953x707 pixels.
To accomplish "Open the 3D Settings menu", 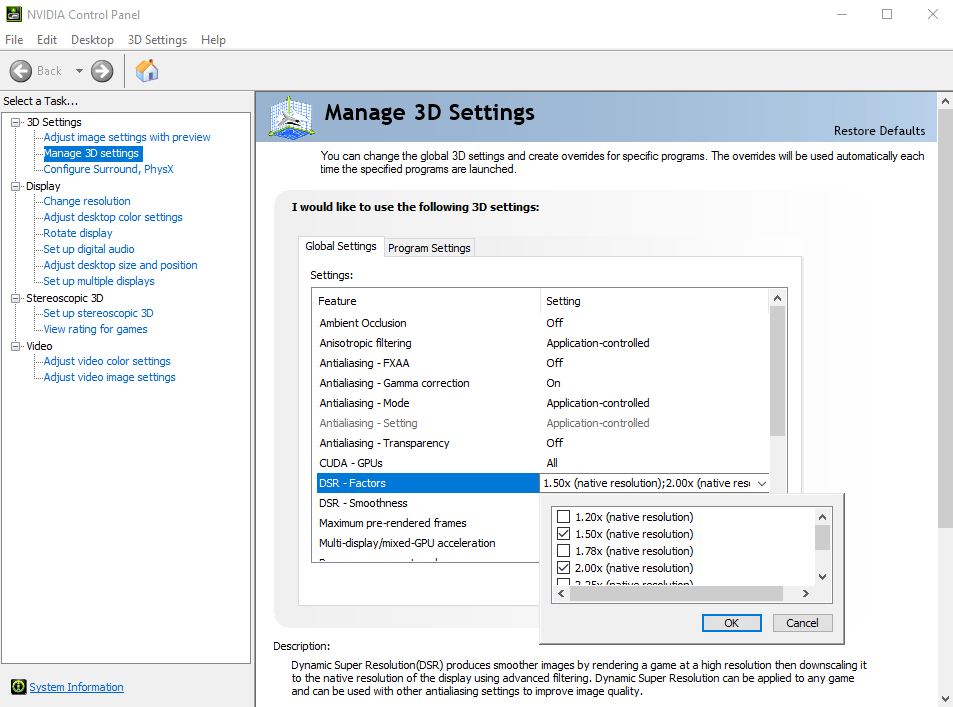I will (157, 40).
